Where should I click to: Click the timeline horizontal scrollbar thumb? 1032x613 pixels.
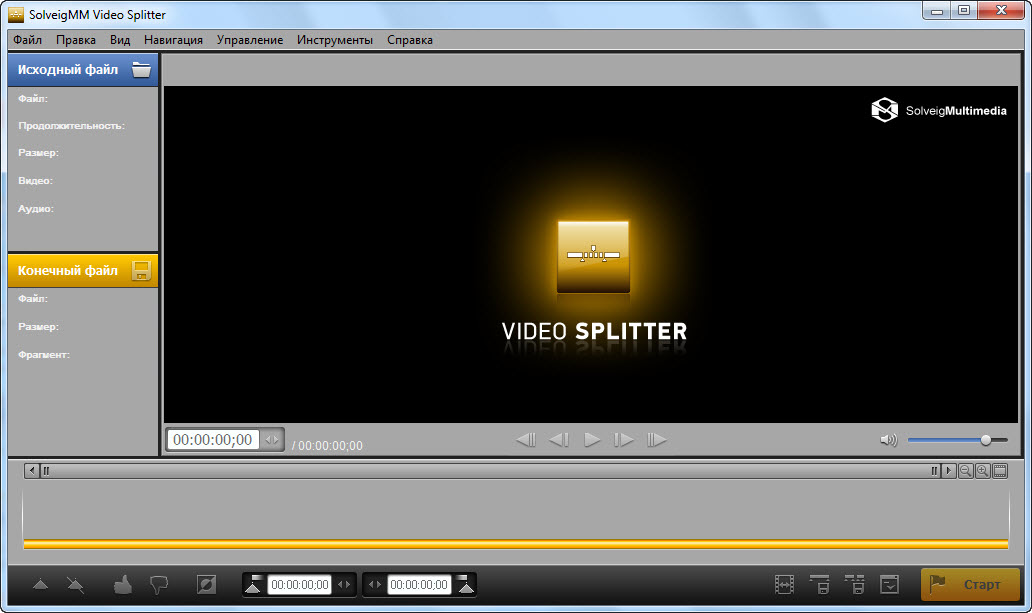click(x=490, y=471)
